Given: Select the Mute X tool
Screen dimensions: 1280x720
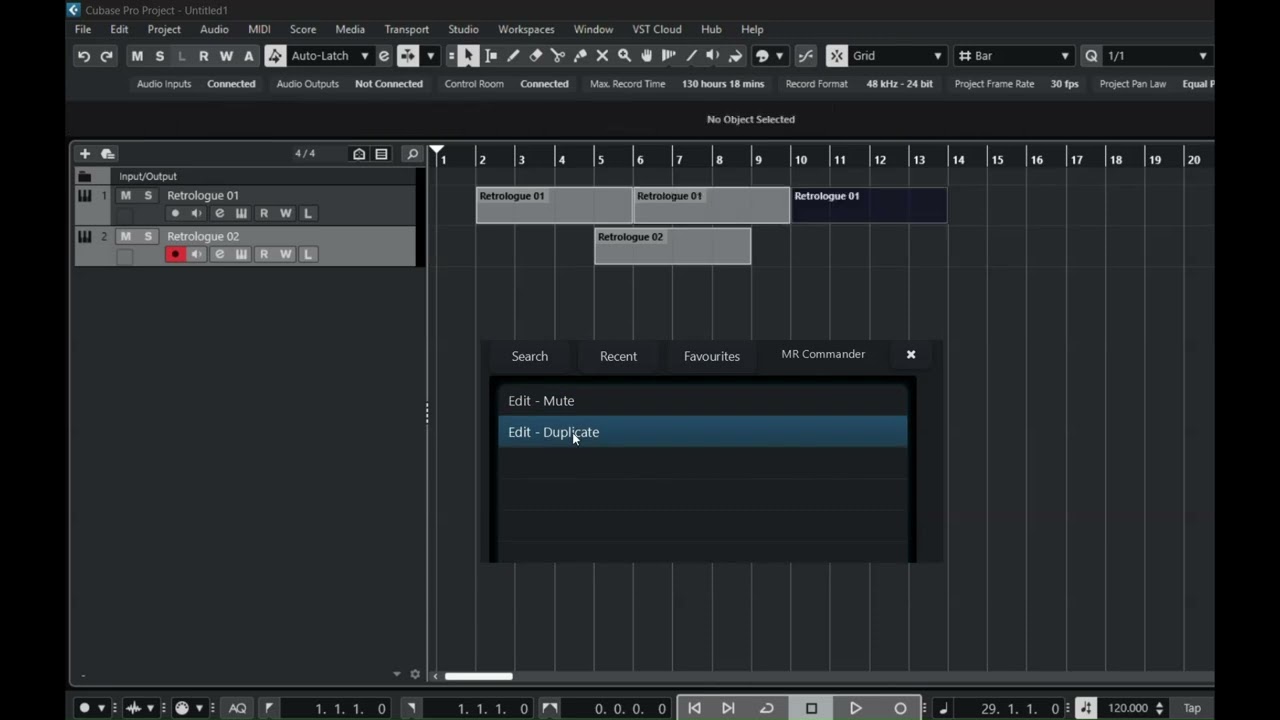Looking at the screenshot, I should pos(602,56).
